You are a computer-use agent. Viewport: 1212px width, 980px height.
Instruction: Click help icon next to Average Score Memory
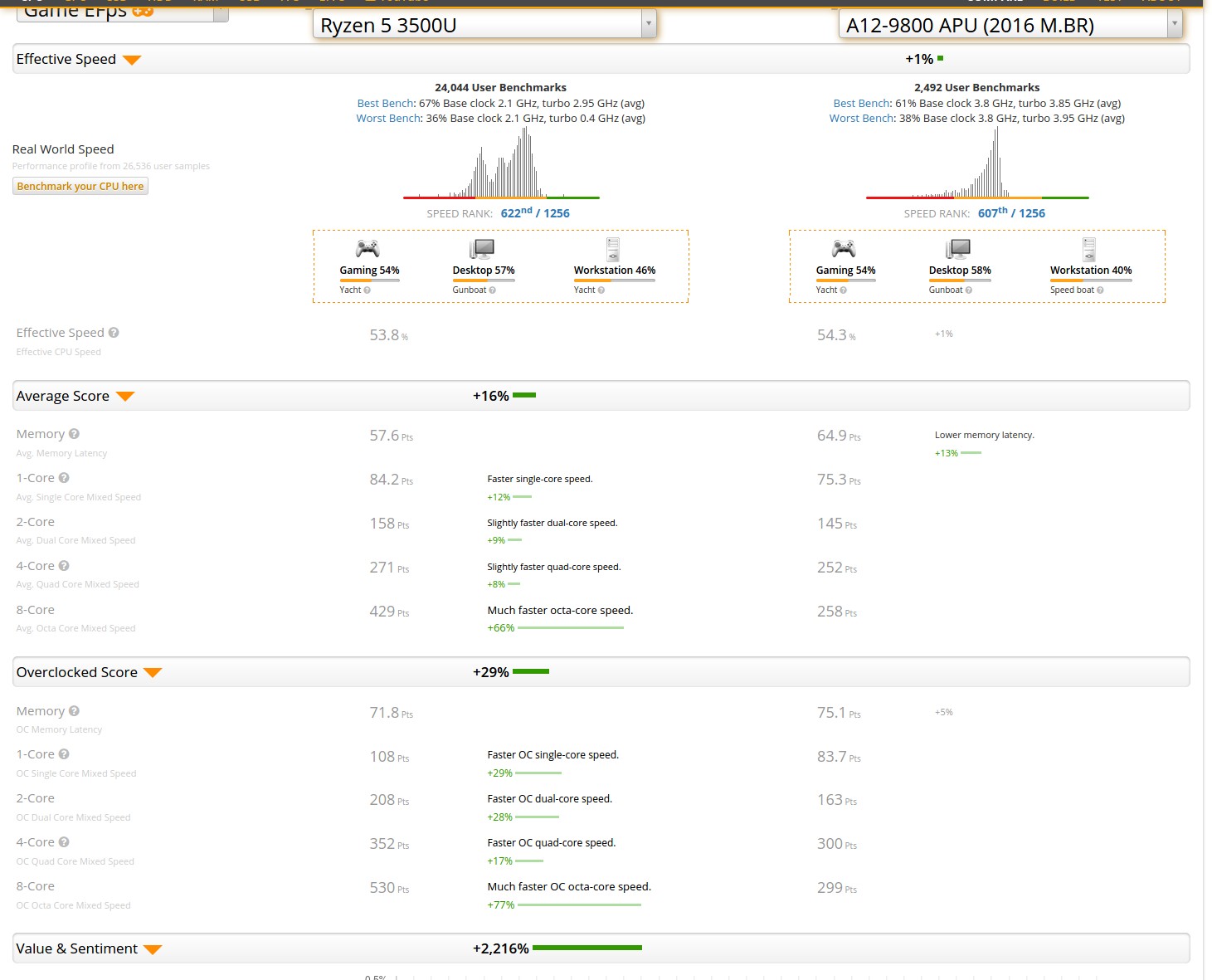point(74,434)
